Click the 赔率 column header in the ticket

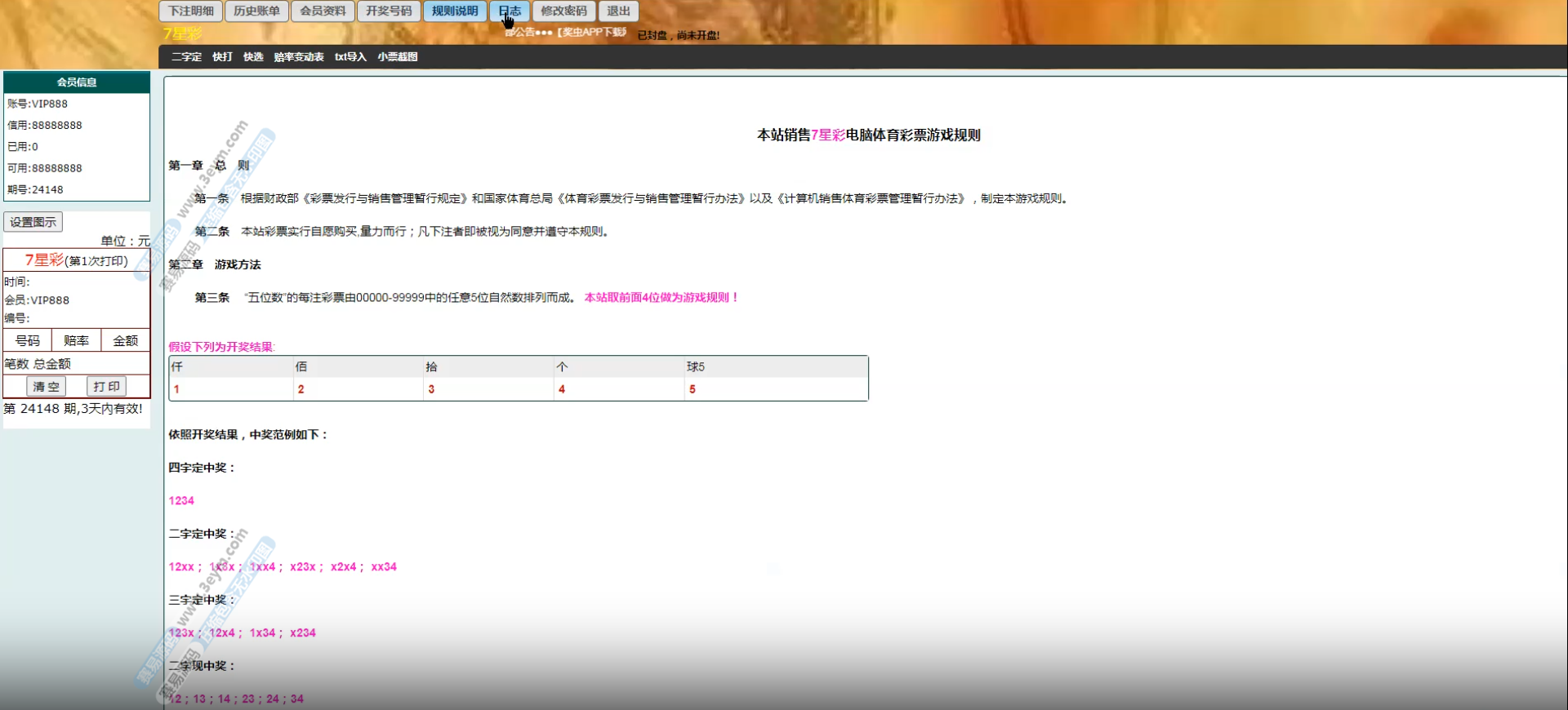[x=76, y=341]
